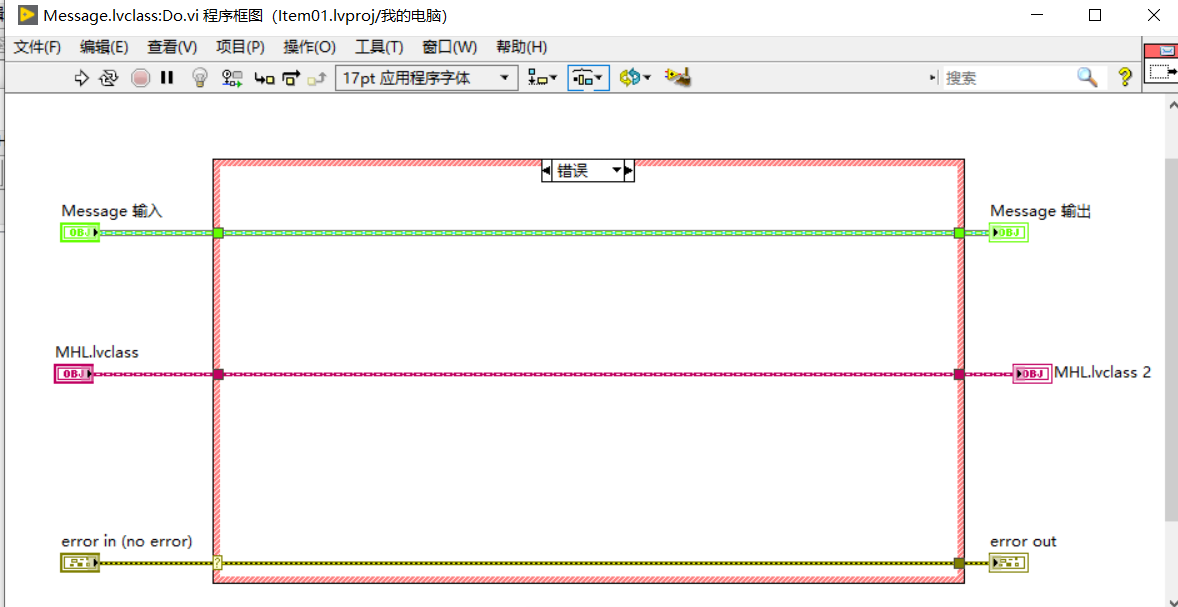Toggle Retain Wire Values button
The image size is (1178, 607).
(x=231, y=77)
